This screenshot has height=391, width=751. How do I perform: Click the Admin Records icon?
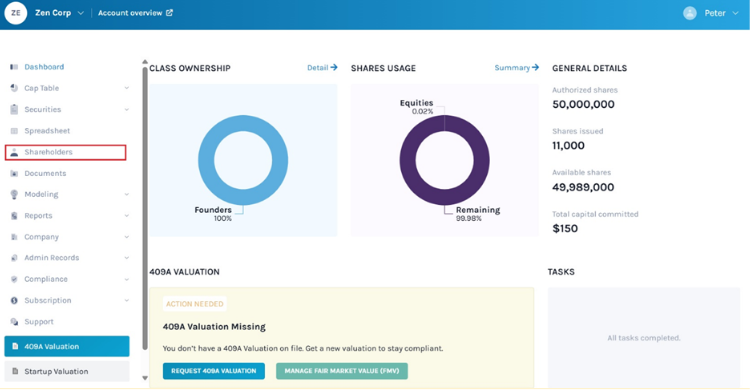click(14, 258)
